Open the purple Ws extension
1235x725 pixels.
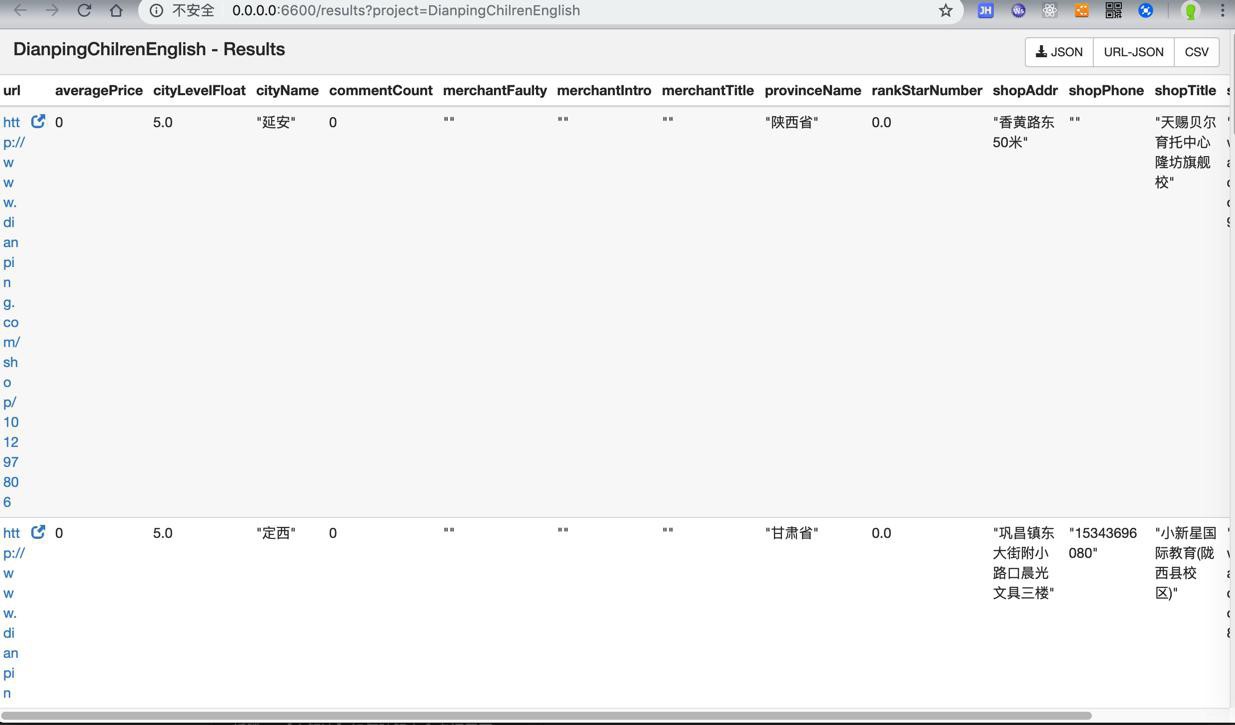click(x=1018, y=10)
